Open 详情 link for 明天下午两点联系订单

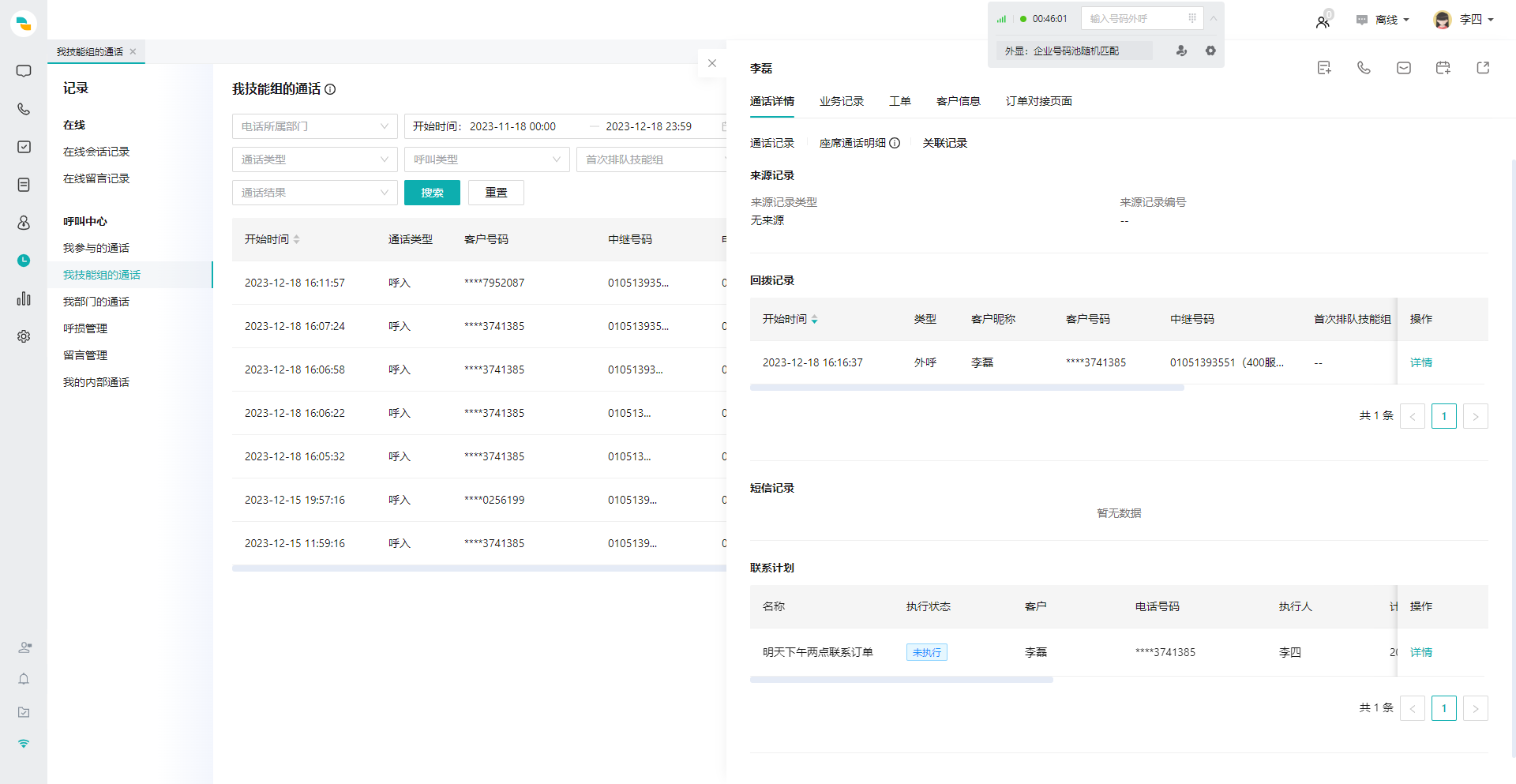pyautogui.click(x=1421, y=652)
